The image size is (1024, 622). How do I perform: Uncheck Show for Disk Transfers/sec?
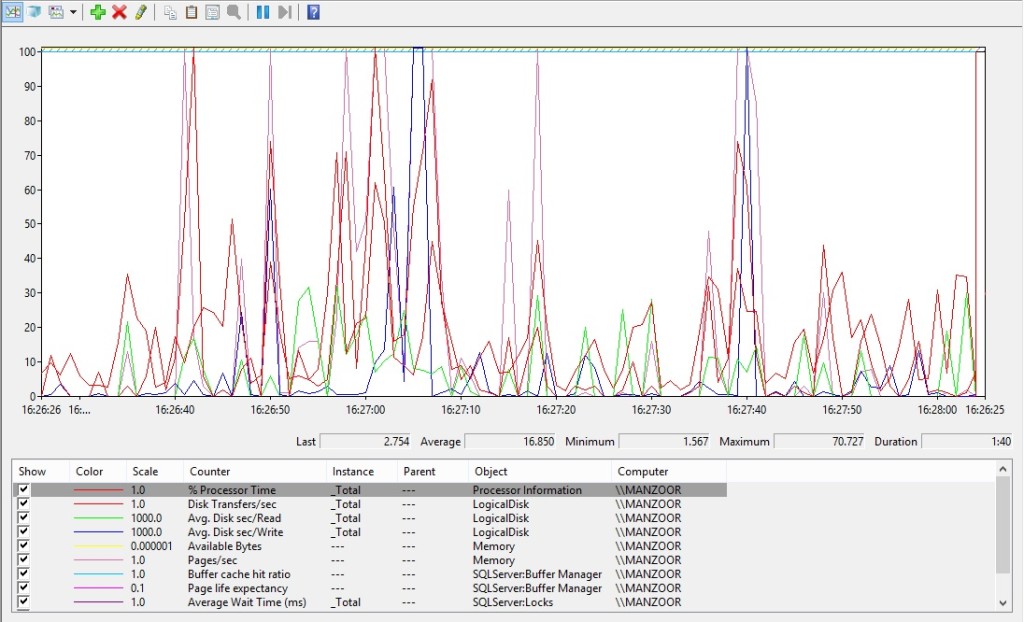pos(24,504)
